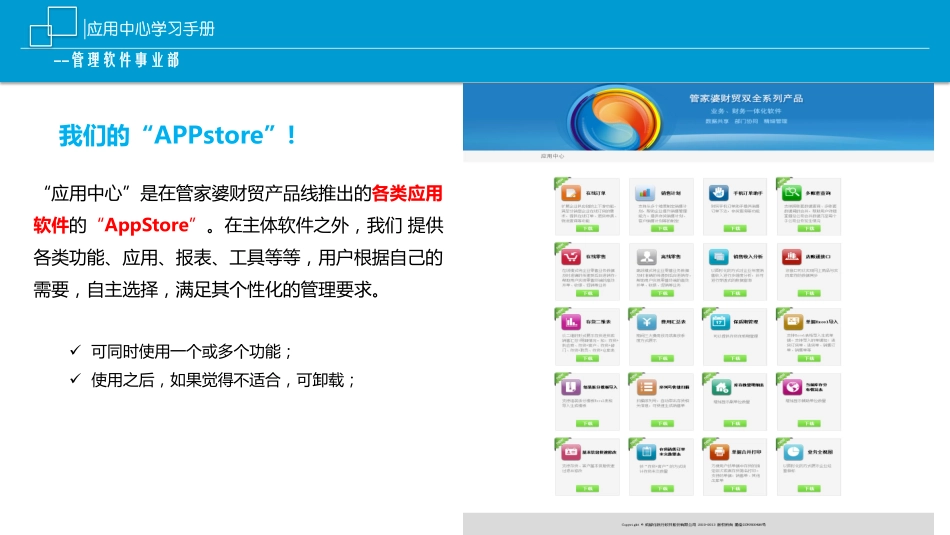Image resolution: width=950 pixels, height=535 pixels.
Task: Click the bar chart 销售计划 app icon
Action: click(x=645, y=193)
